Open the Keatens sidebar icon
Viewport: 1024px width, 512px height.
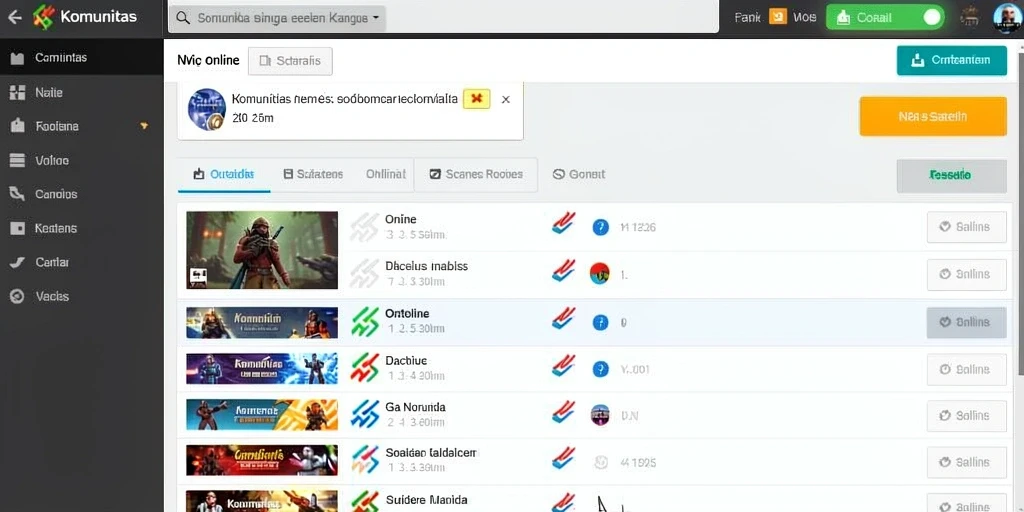point(18,229)
